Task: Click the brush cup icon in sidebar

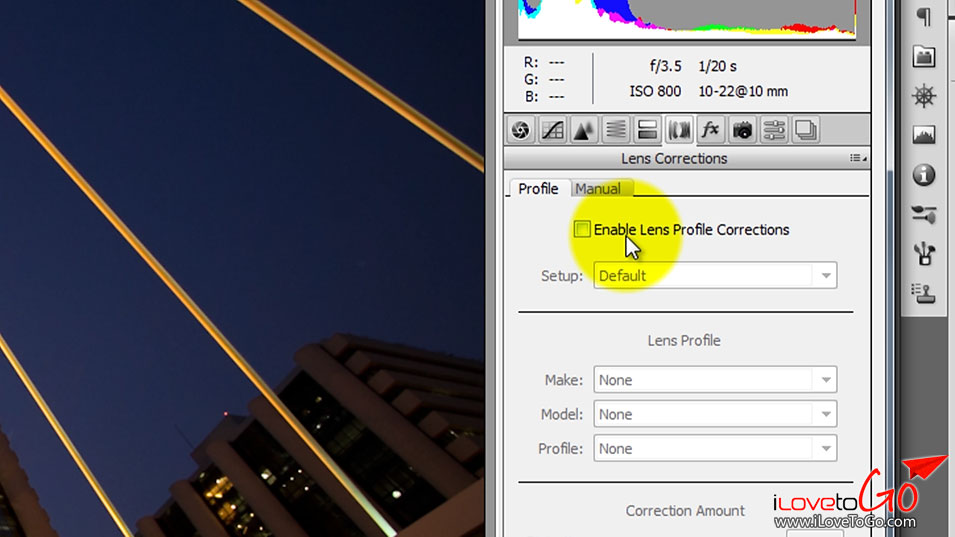Action: [x=925, y=253]
